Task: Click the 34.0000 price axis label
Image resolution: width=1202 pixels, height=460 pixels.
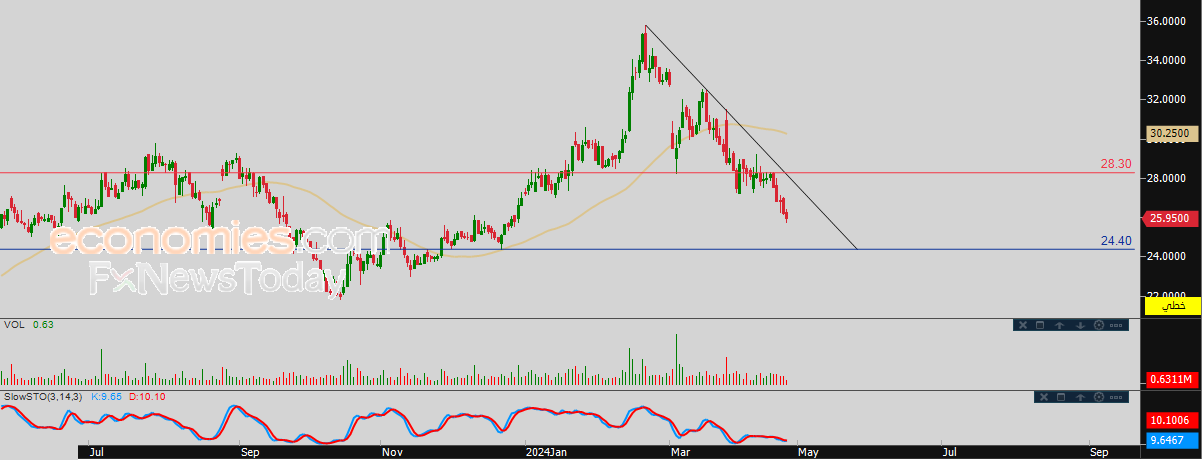Action: (1167, 60)
